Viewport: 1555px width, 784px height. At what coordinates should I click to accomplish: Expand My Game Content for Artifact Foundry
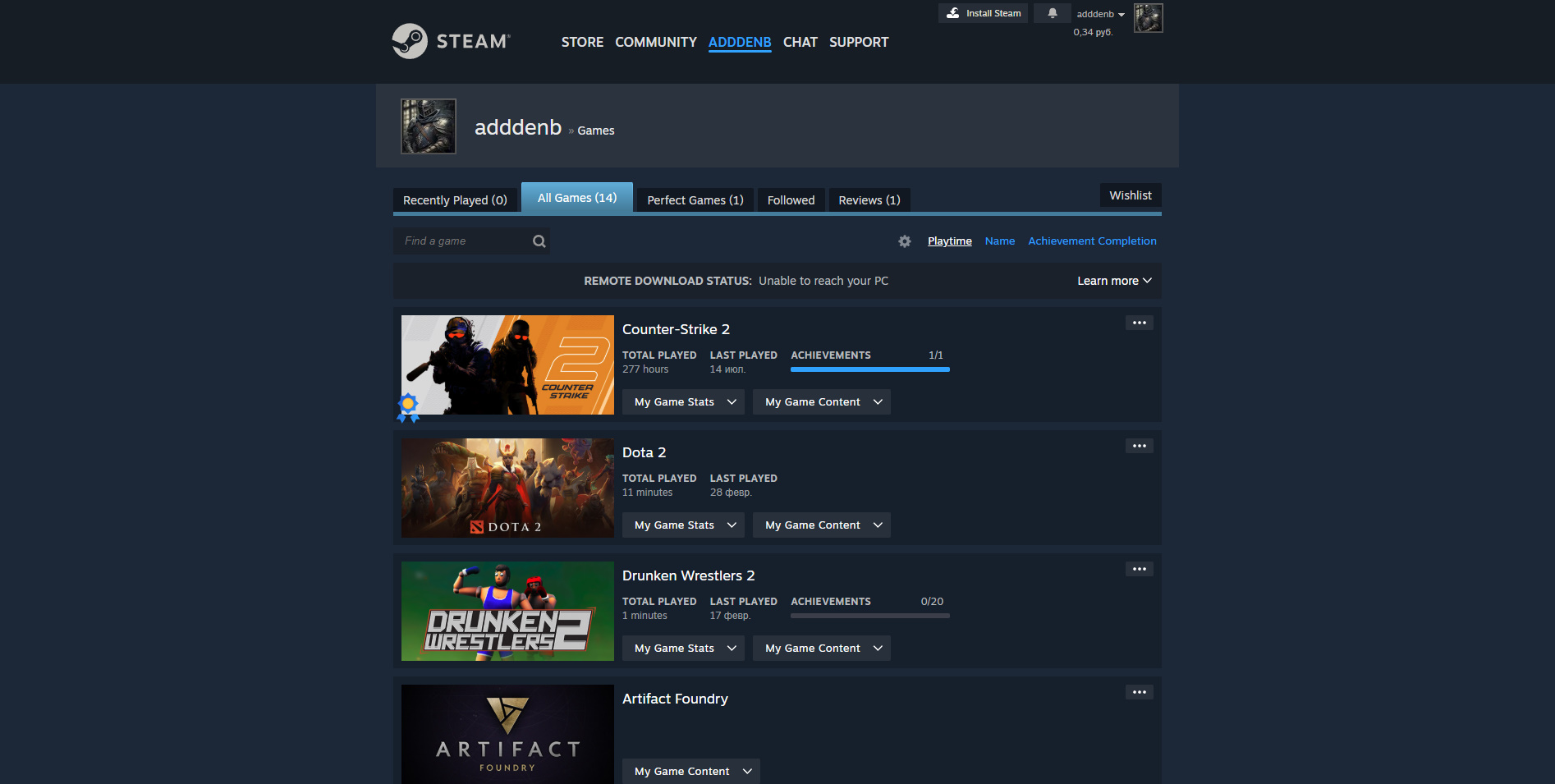click(x=690, y=772)
